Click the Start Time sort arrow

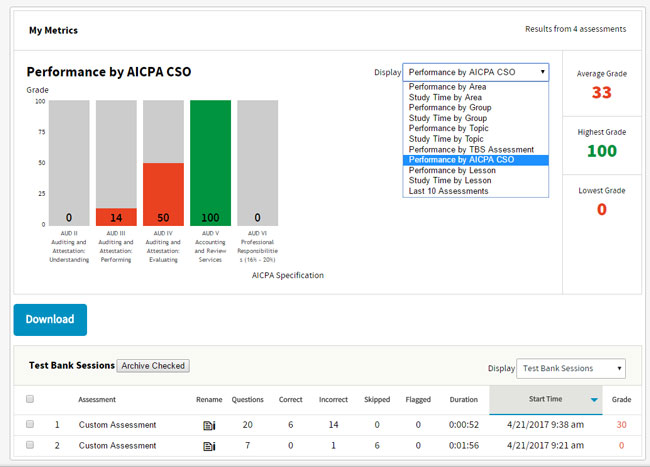click(x=594, y=400)
